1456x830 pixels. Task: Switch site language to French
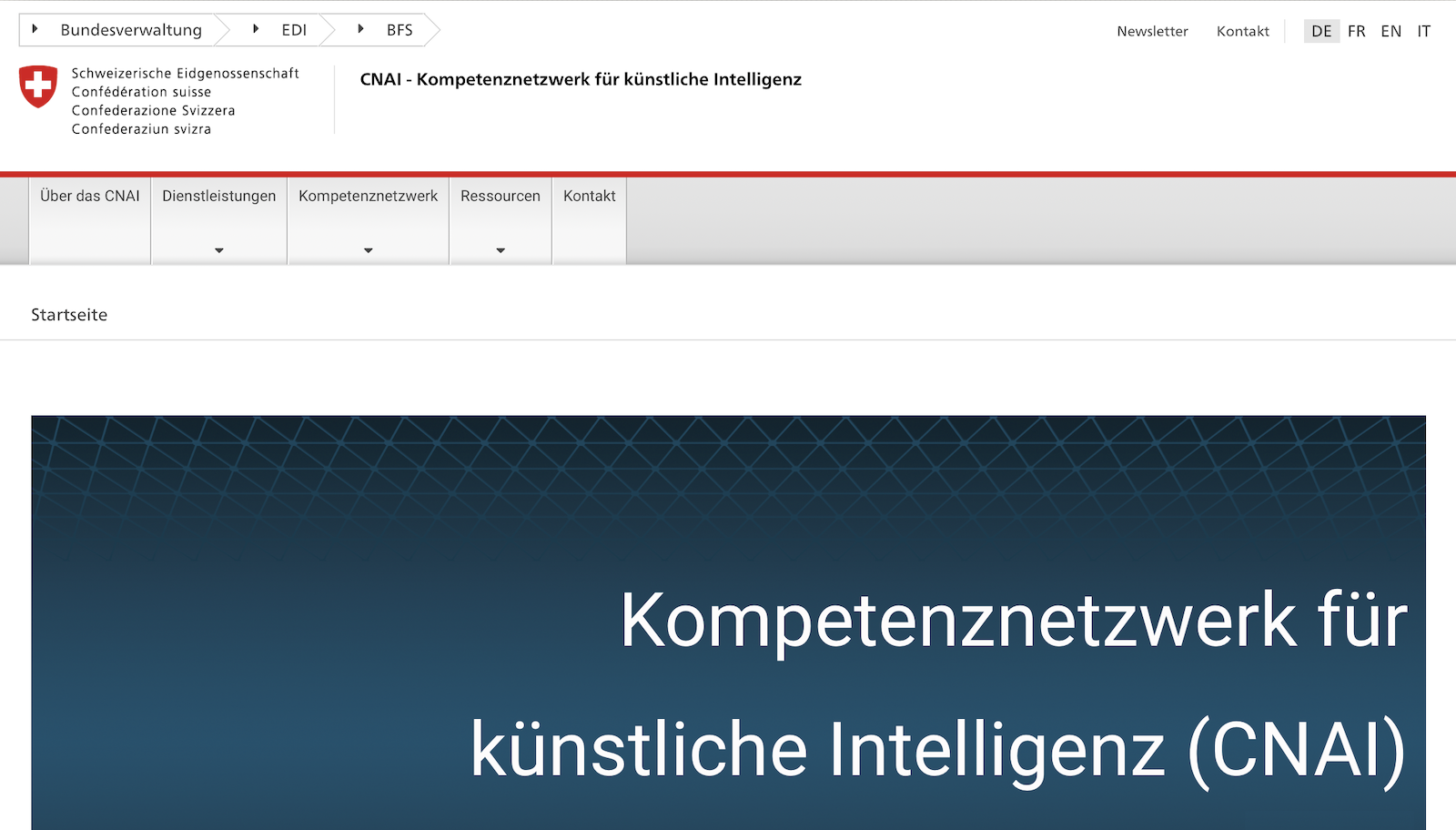pyautogui.click(x=1357, y=31)
